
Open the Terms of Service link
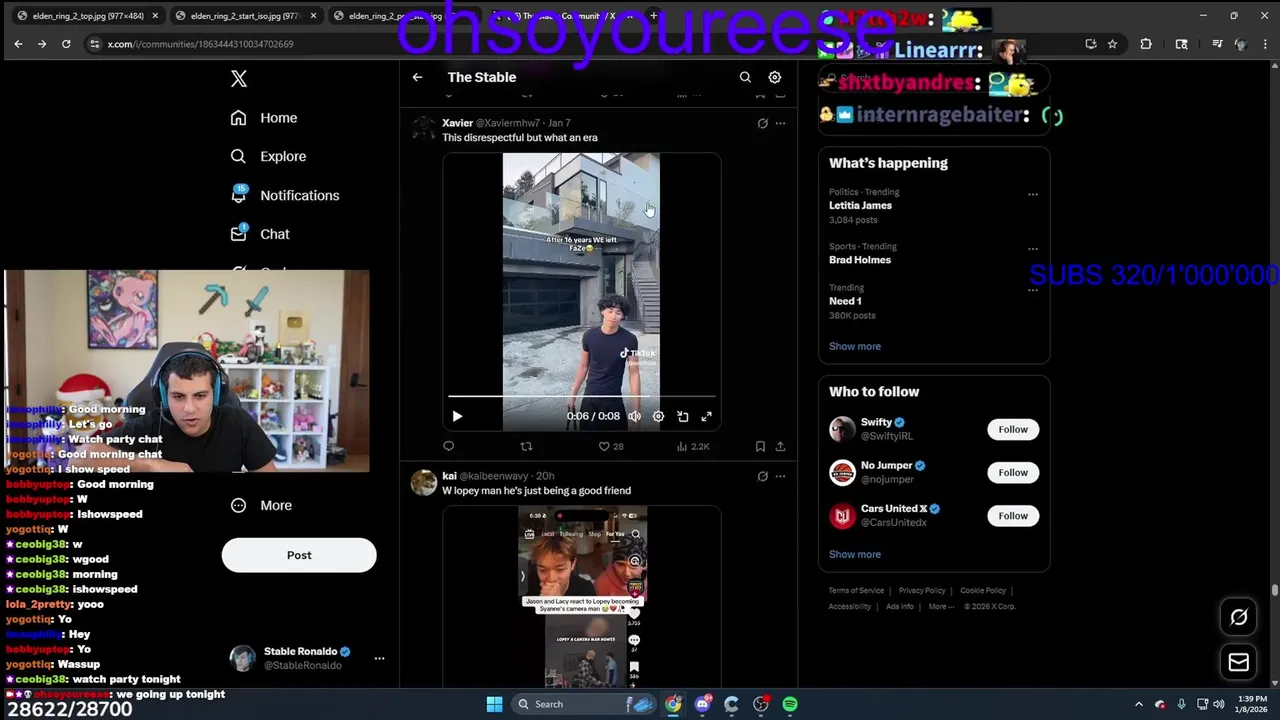856,591
